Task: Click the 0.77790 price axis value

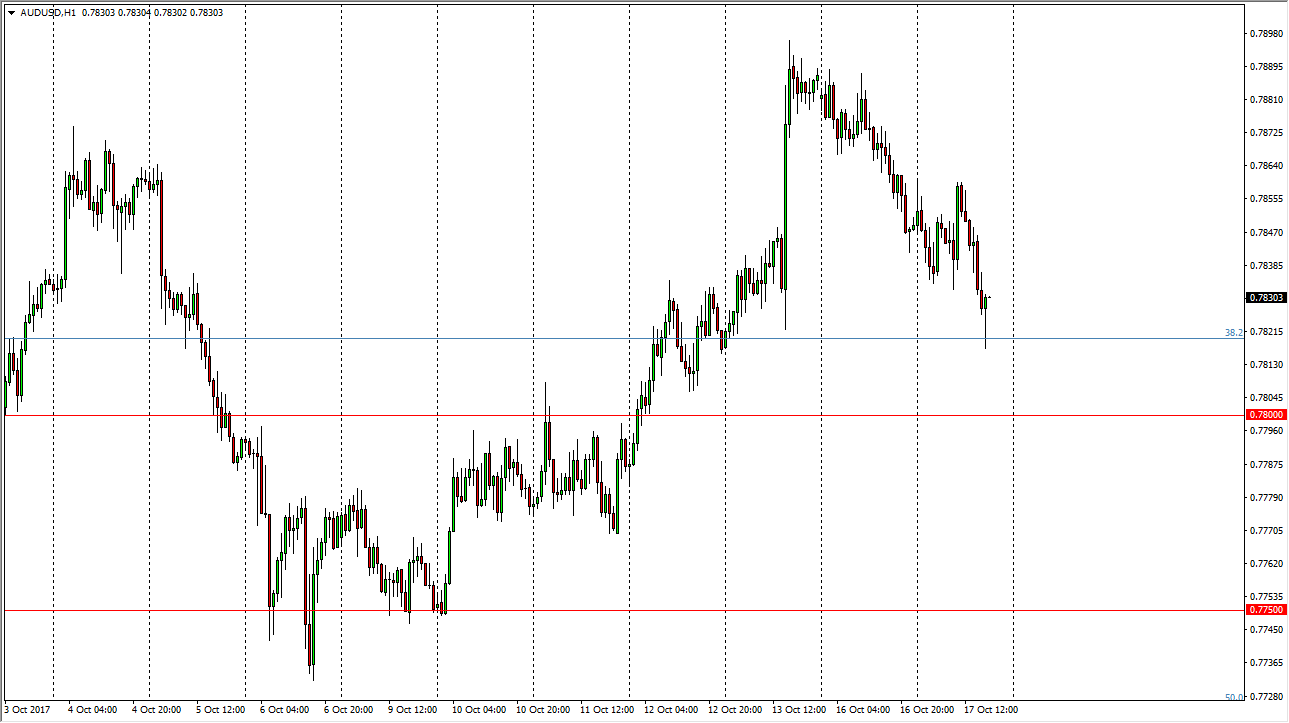Action: click(x=1266, y=498)
